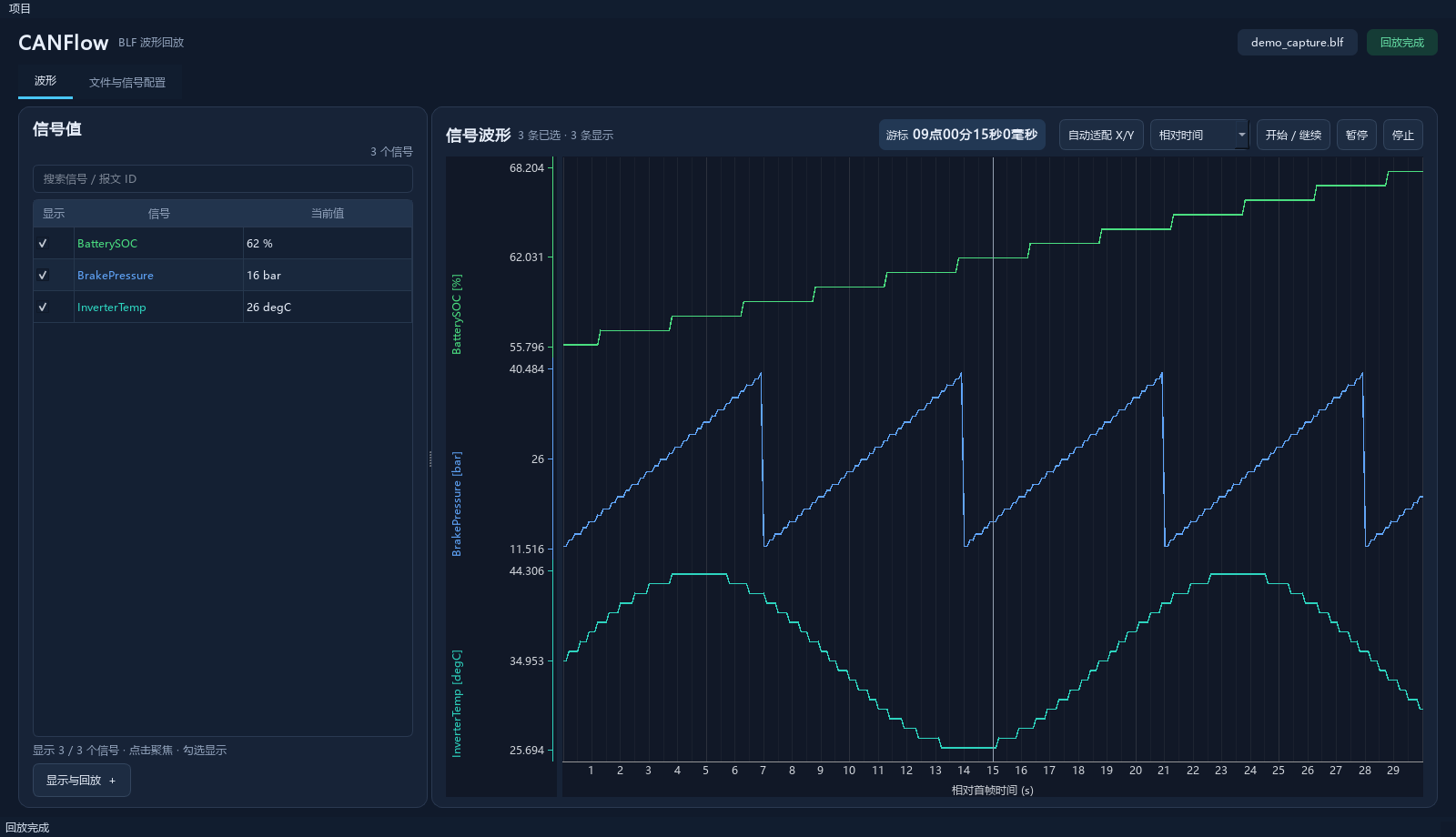Click the 游标 cursor time readout
Screen dimensions: 1456x837
point(962,135)
